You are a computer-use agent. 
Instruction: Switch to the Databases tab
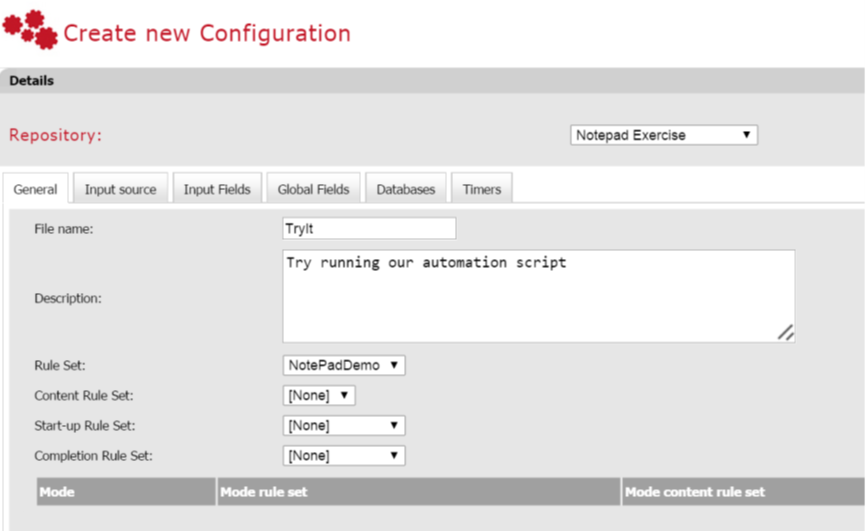pyautogui.click(x=405, y=189)
